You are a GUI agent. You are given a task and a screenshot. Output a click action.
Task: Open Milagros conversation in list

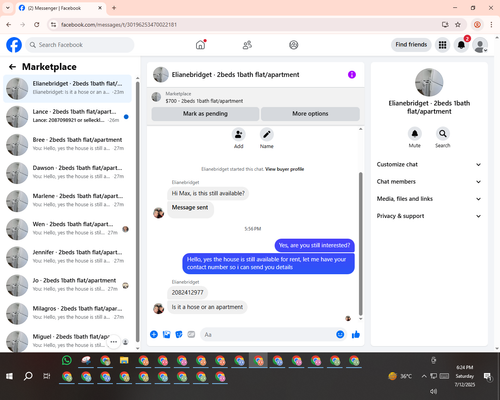point(67,313)
